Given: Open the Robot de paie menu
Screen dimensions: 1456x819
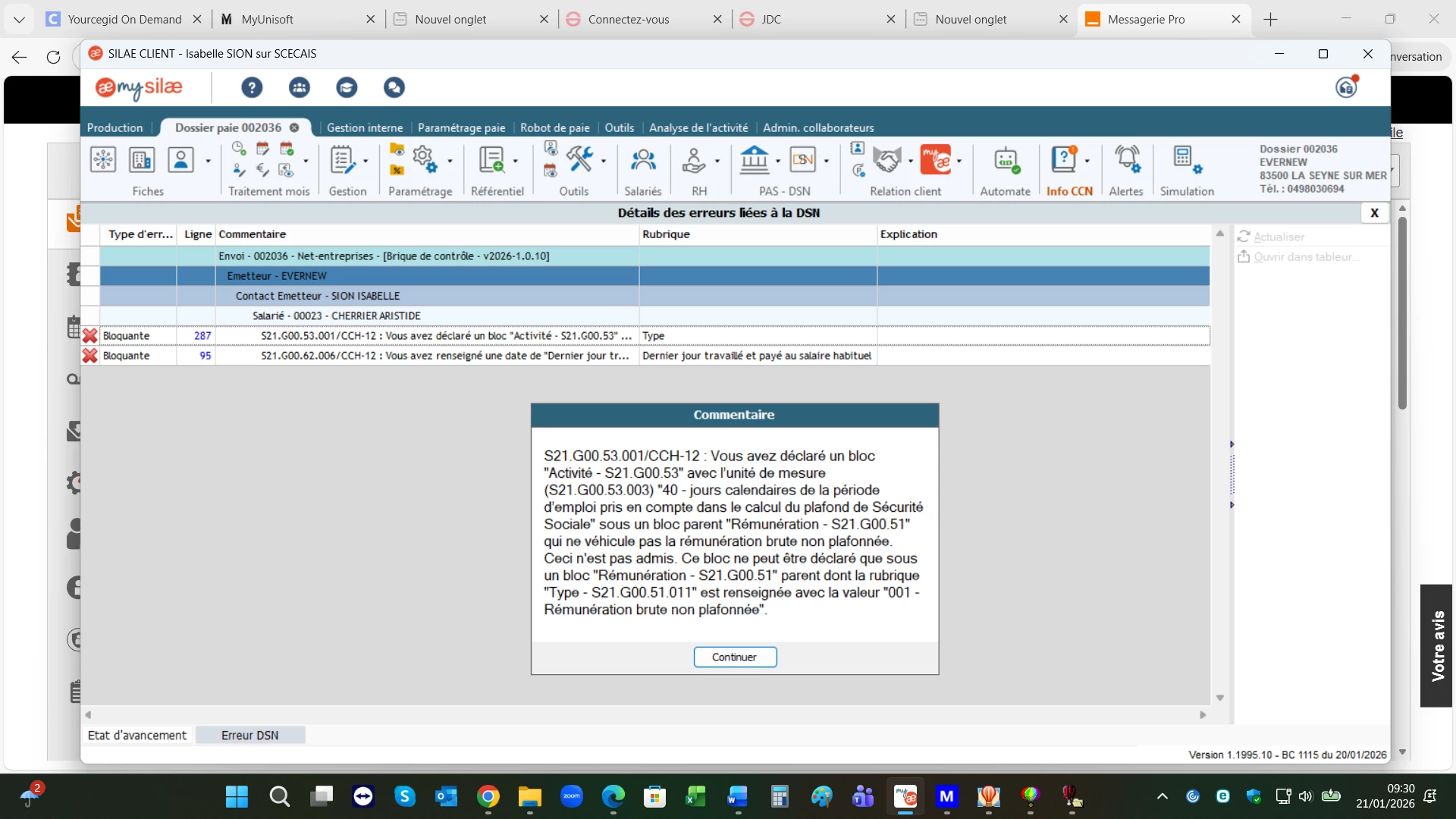Looking at the screenshot, I should 554,127.
